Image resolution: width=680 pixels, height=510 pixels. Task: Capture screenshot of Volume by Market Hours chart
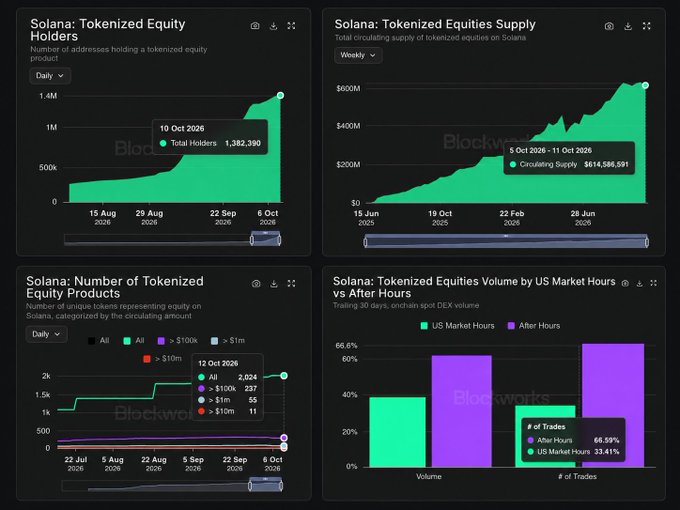pos(625,283)
